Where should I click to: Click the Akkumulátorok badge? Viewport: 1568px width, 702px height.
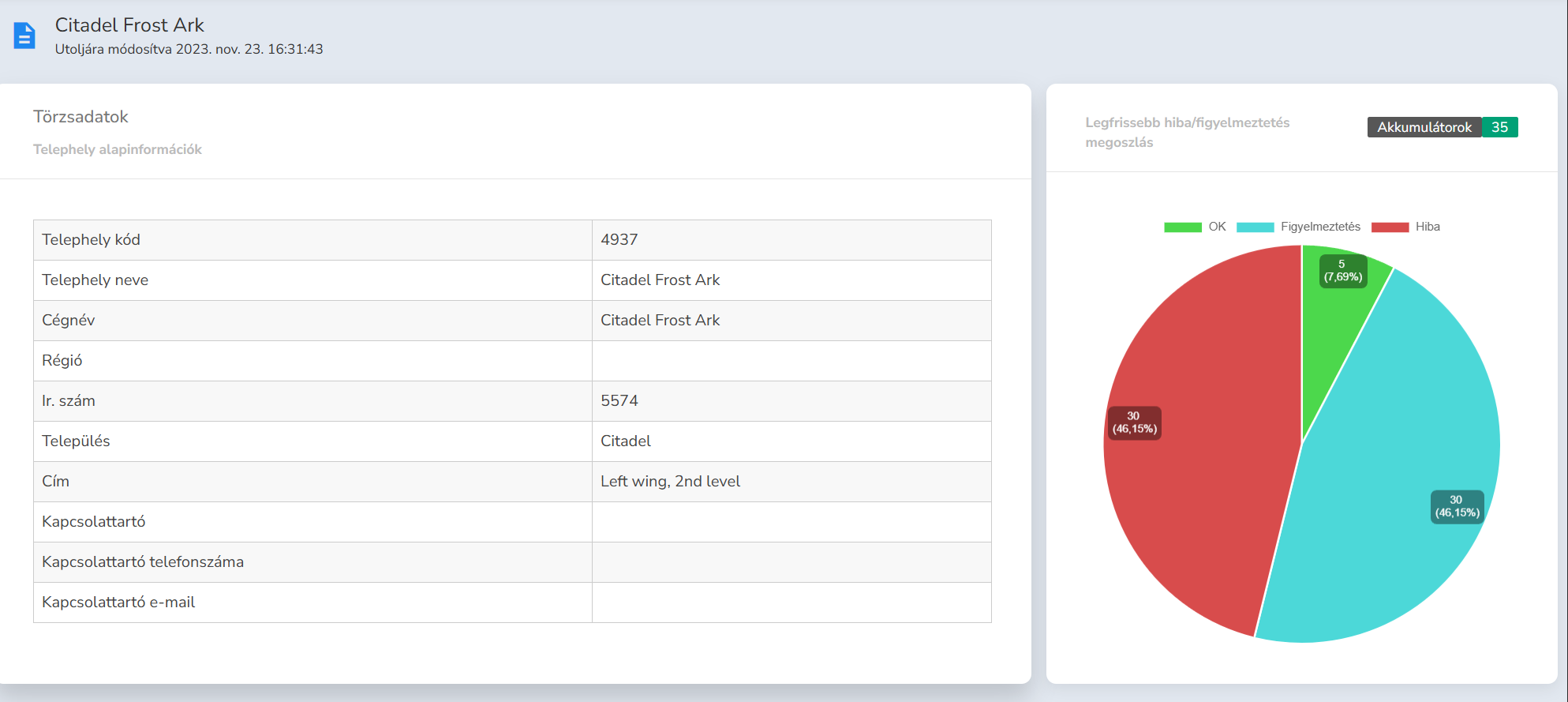coord(1424,127)
